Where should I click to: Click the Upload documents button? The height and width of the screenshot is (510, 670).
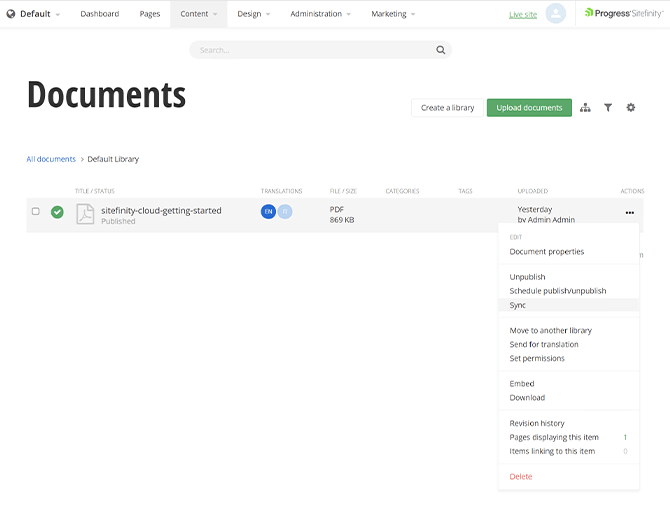click(529, 108)
